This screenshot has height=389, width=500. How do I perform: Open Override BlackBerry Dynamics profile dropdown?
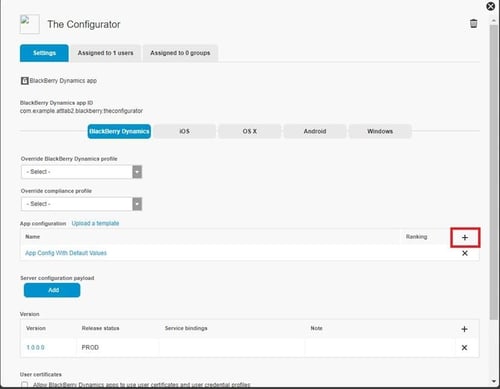(82, 172)
